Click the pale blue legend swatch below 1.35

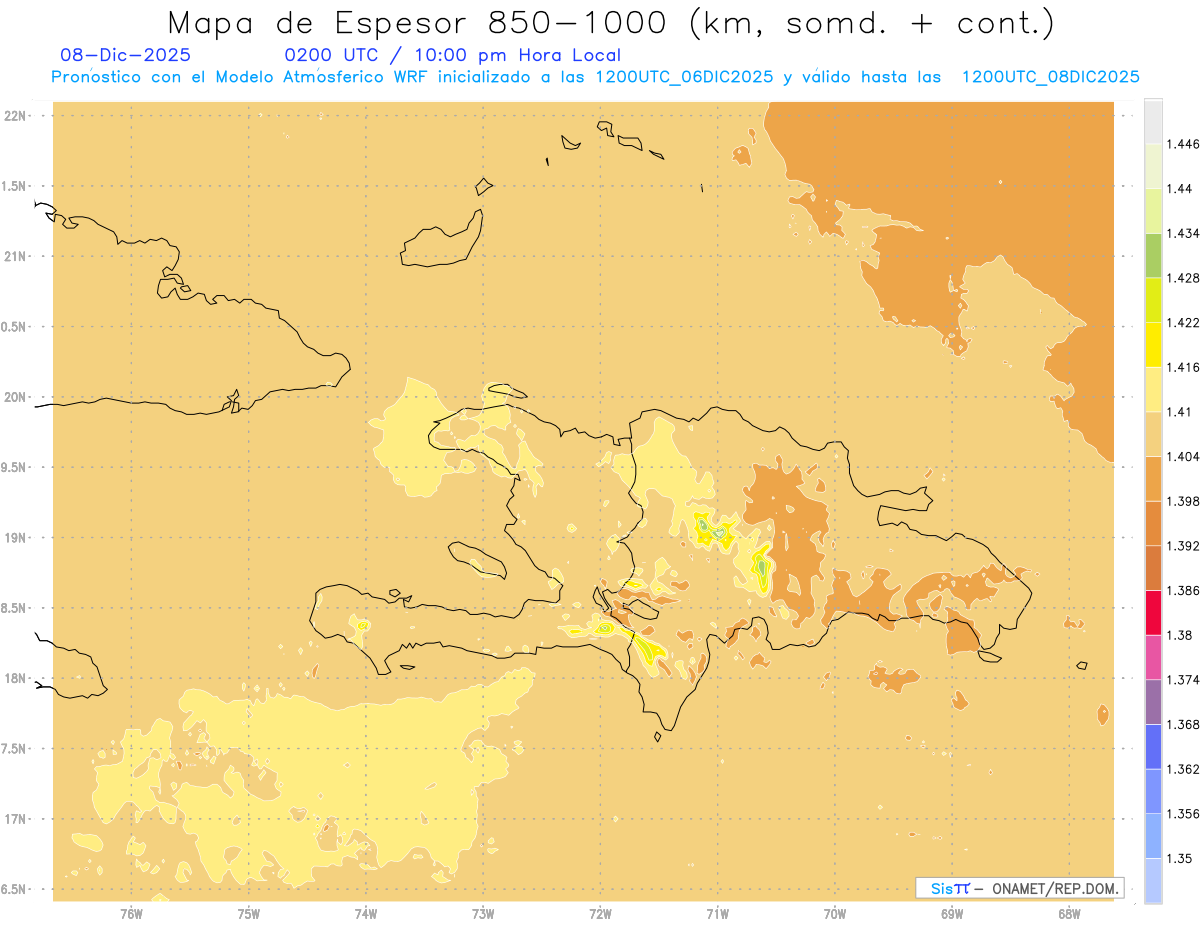[1153, 881]
